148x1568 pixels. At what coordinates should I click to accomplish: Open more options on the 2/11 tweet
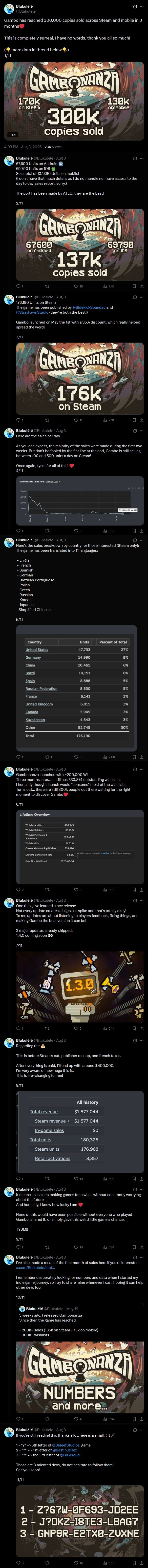pyautogui.click(x=141, y=158)
